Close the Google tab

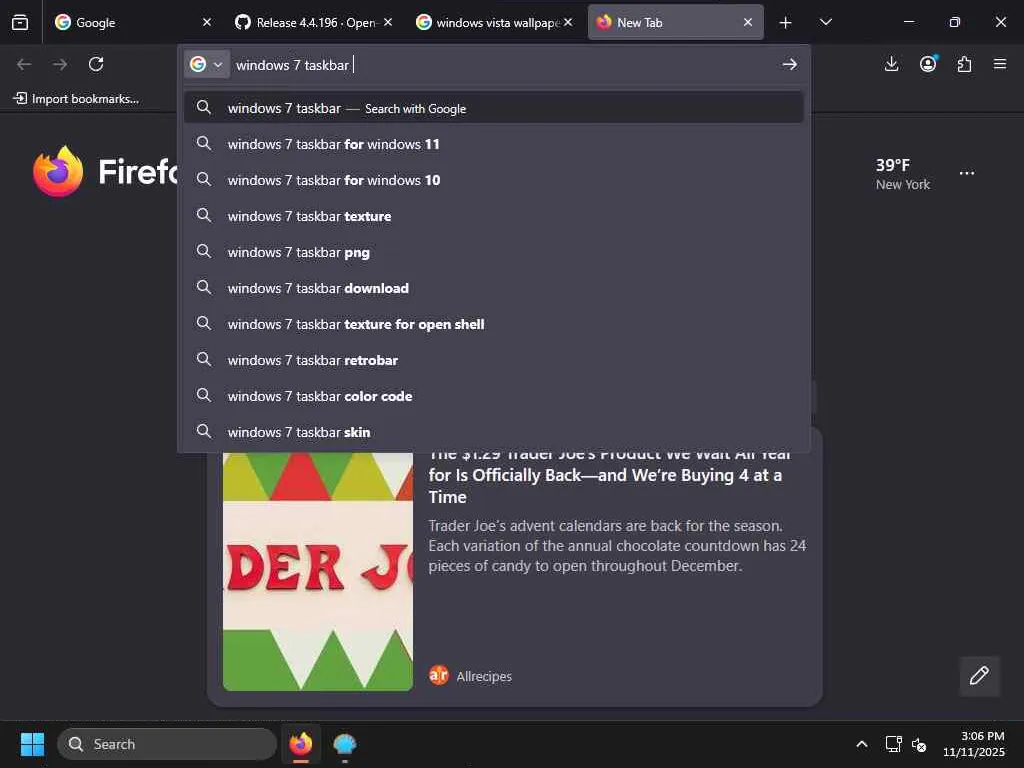pyautogui.click(x=207, y=22)
